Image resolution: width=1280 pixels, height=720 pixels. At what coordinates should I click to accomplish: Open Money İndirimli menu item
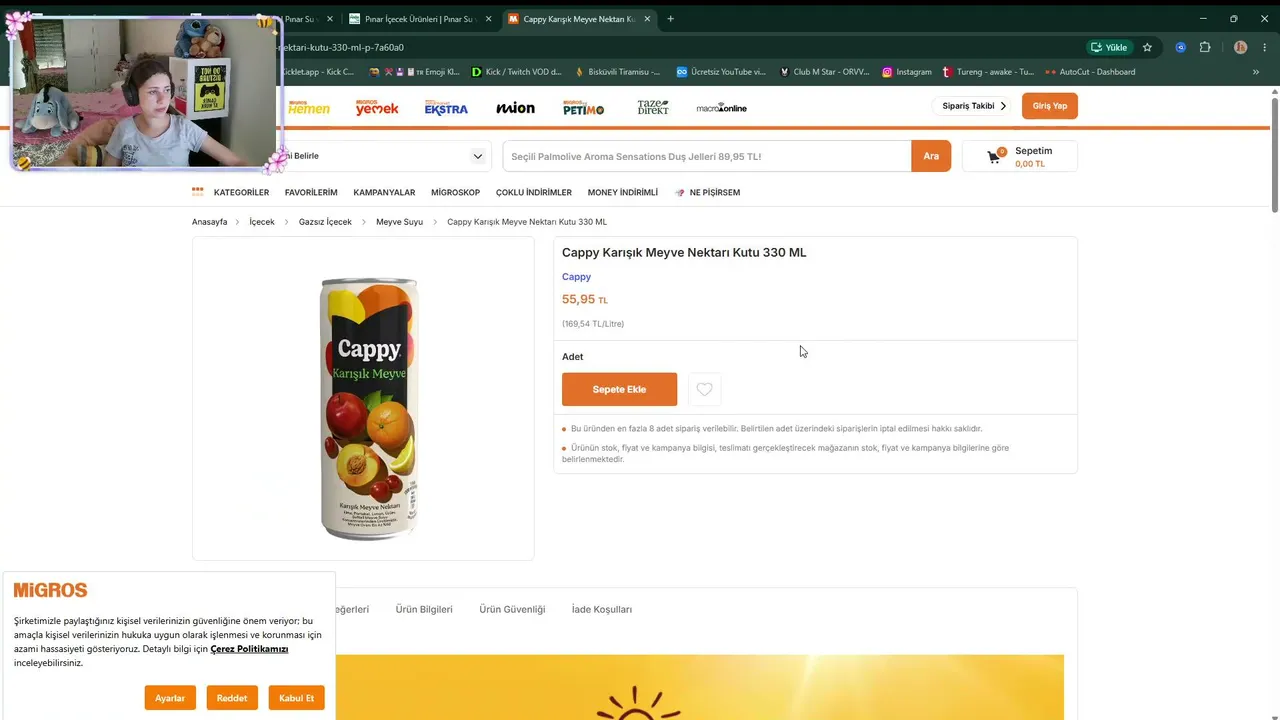click(623, 192)
